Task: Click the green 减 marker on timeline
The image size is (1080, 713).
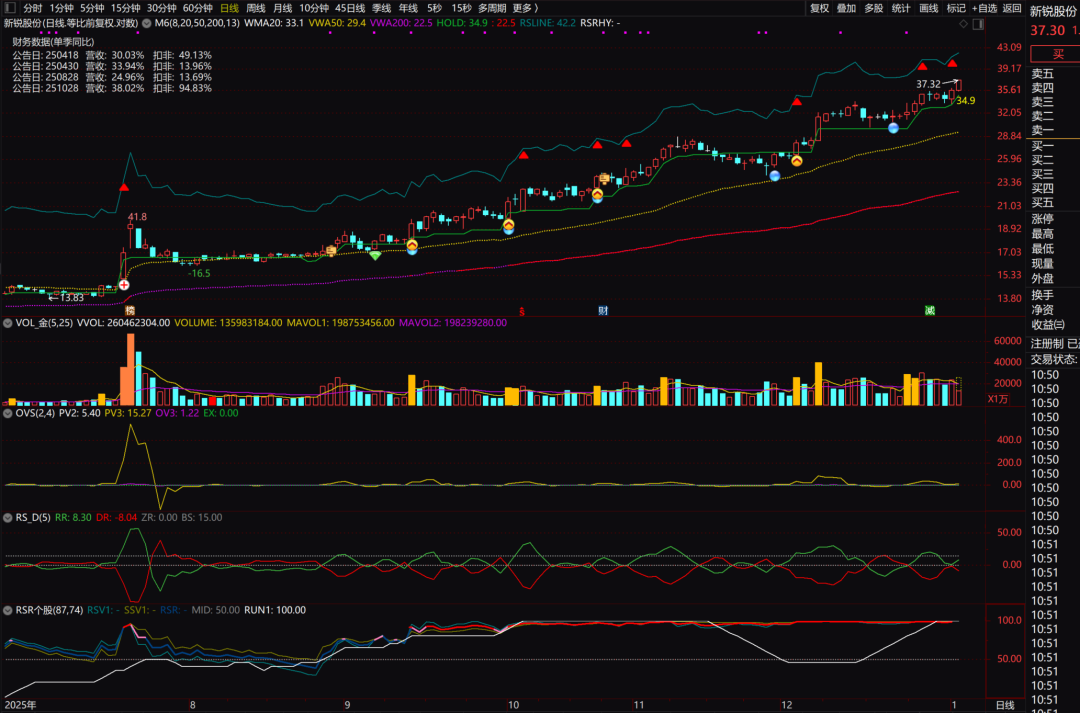Action: pyautogui.click(x=929, y=311)
